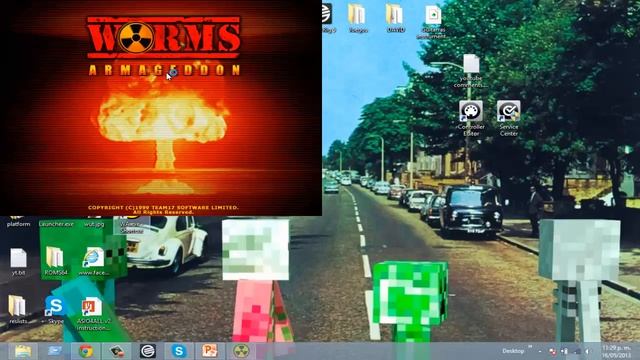
Task: Open the Skype desktop shortcut
Action: pos(55,310)
